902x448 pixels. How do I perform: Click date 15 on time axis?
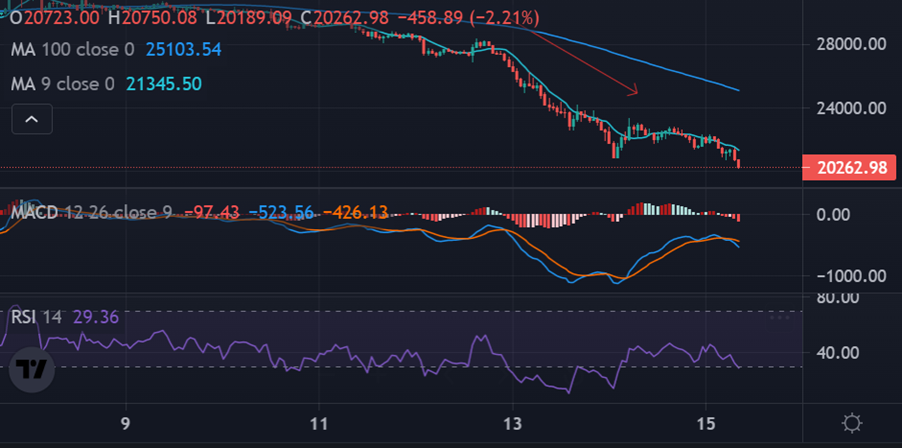click(x=706, y=422)
